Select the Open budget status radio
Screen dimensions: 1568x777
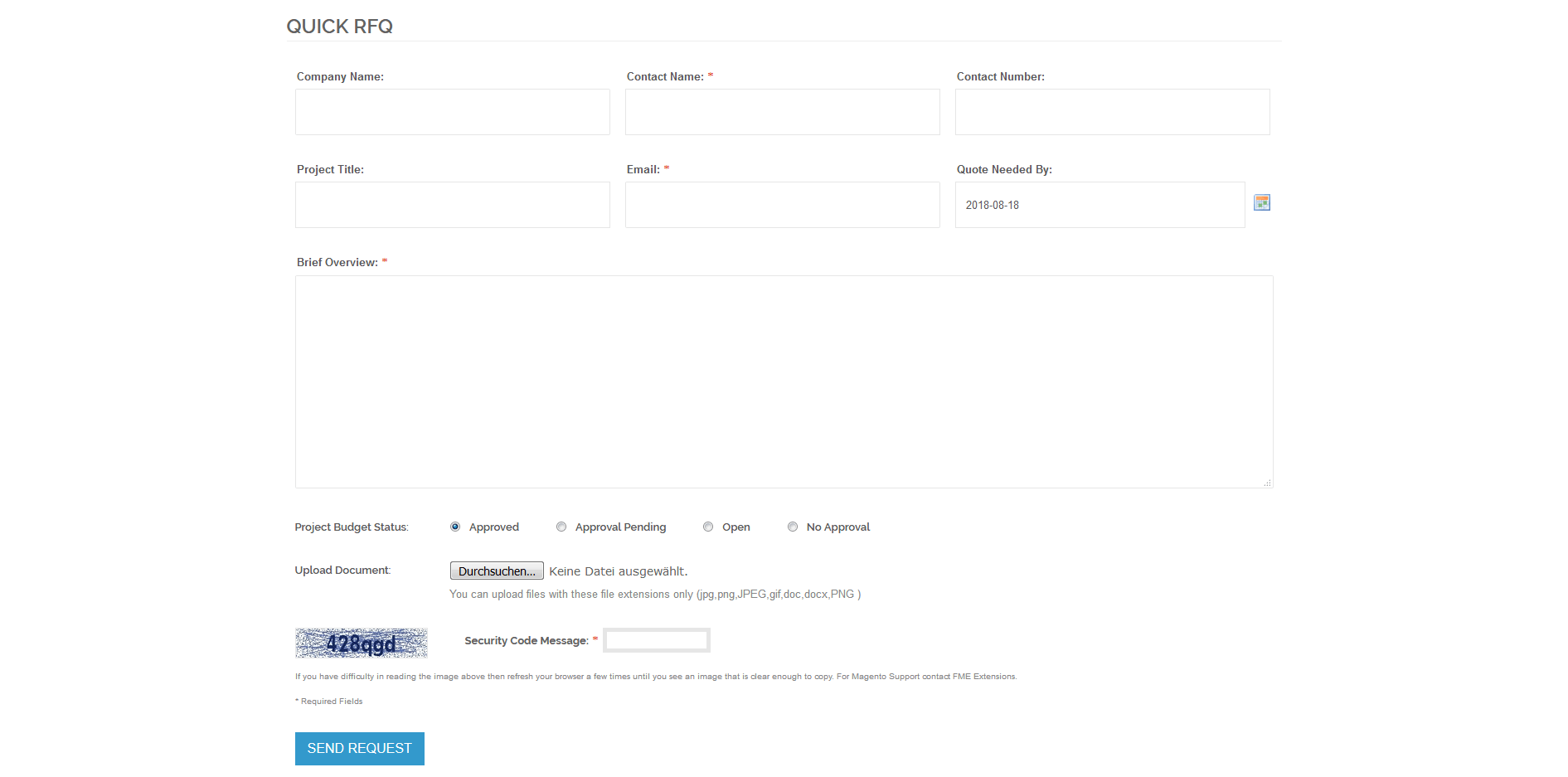[x=708, y=527]
